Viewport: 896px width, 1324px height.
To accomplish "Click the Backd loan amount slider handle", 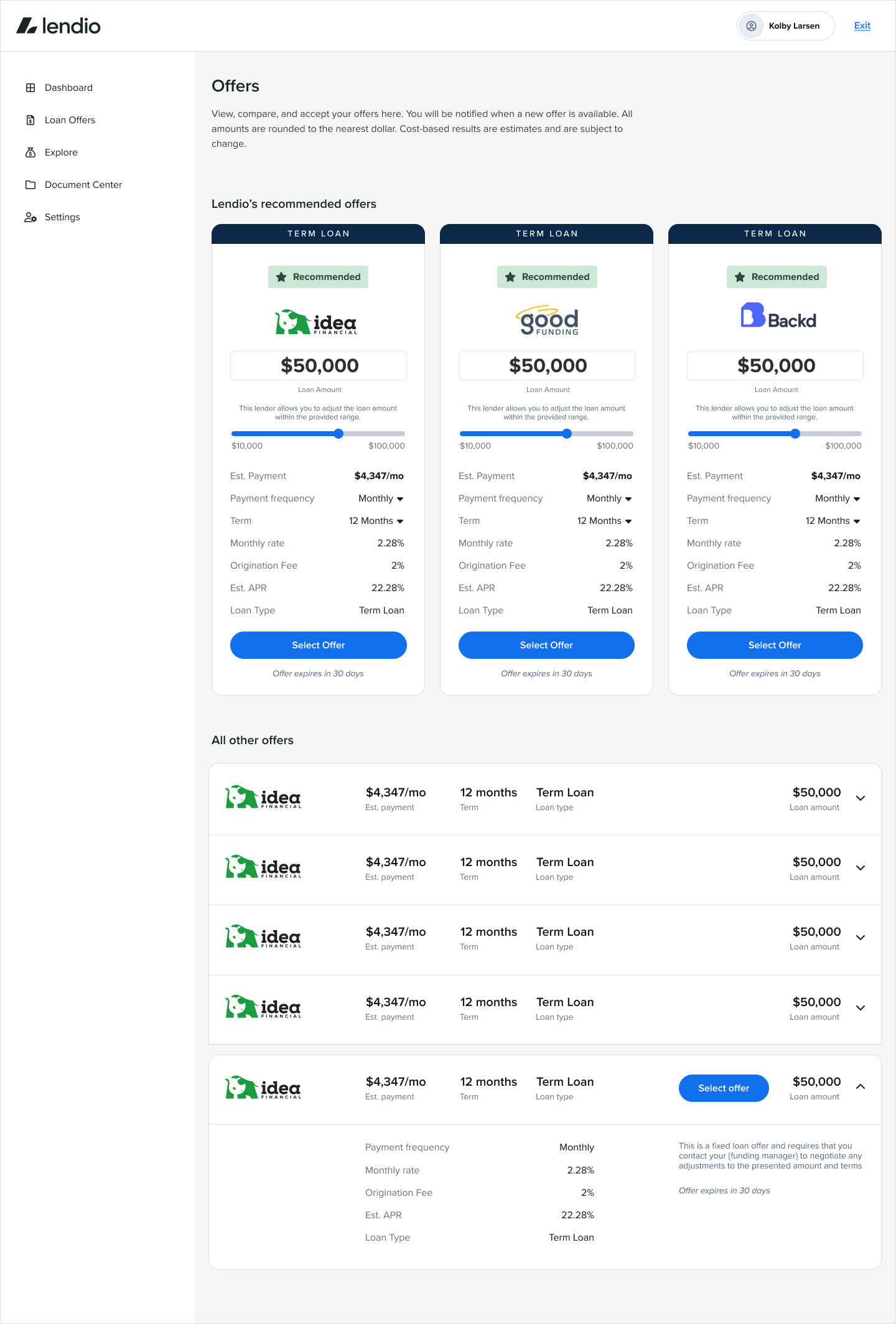I will pos(795,434).
